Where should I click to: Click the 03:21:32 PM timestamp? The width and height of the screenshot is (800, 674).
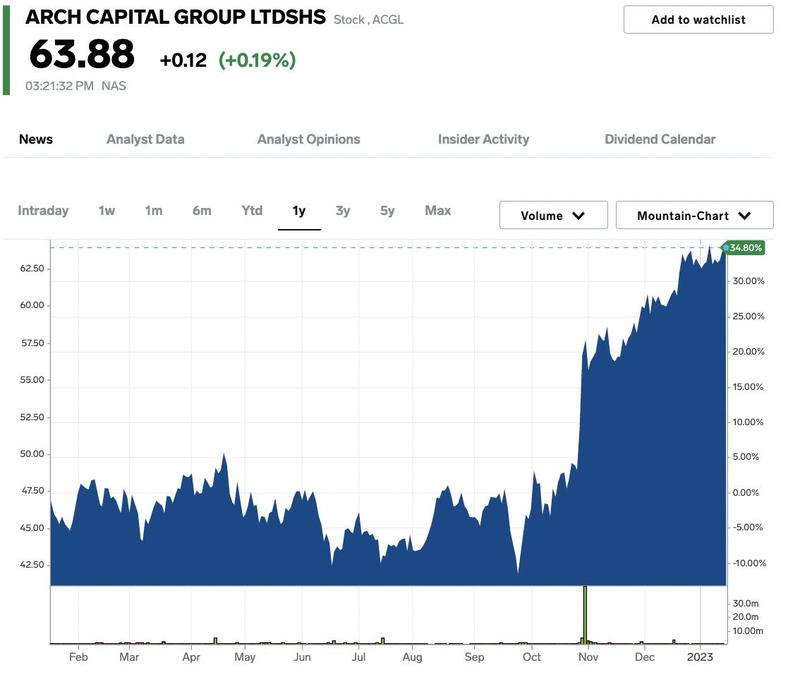click(60, 86)
